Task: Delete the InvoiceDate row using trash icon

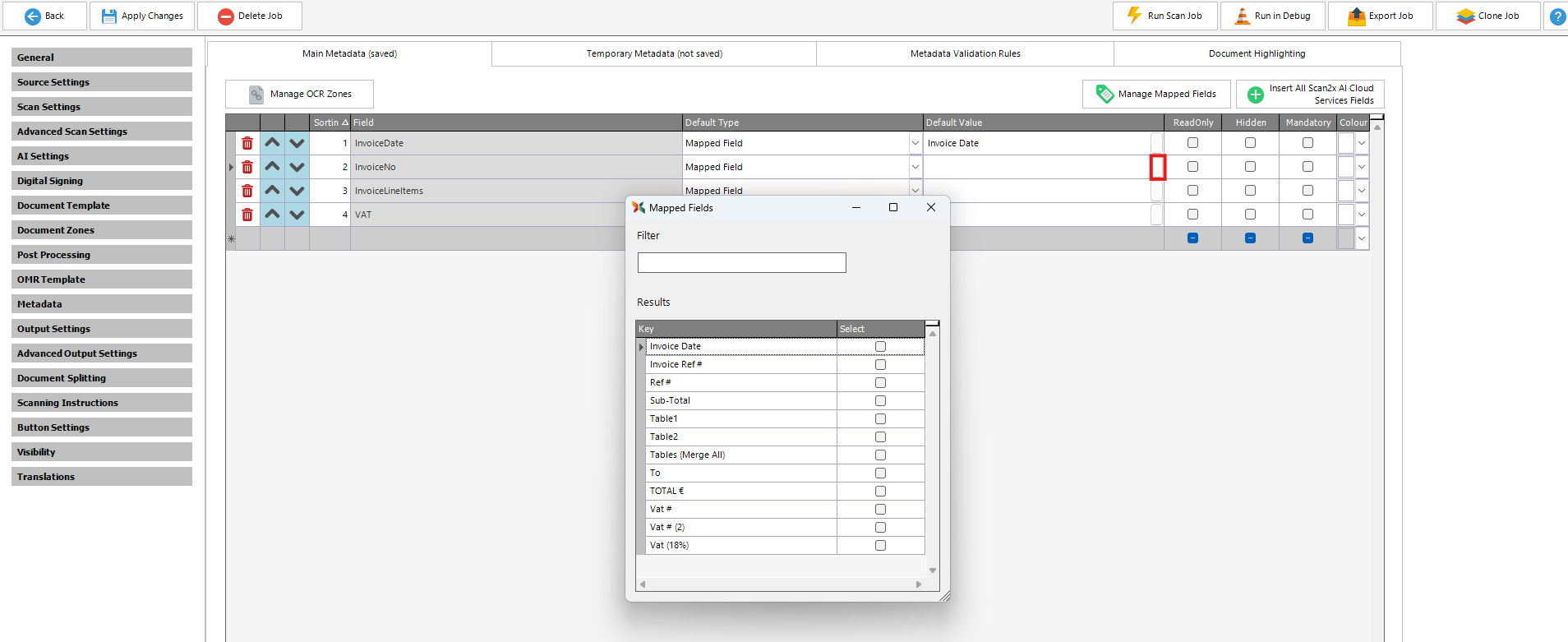Action: (x=247, y=143)
